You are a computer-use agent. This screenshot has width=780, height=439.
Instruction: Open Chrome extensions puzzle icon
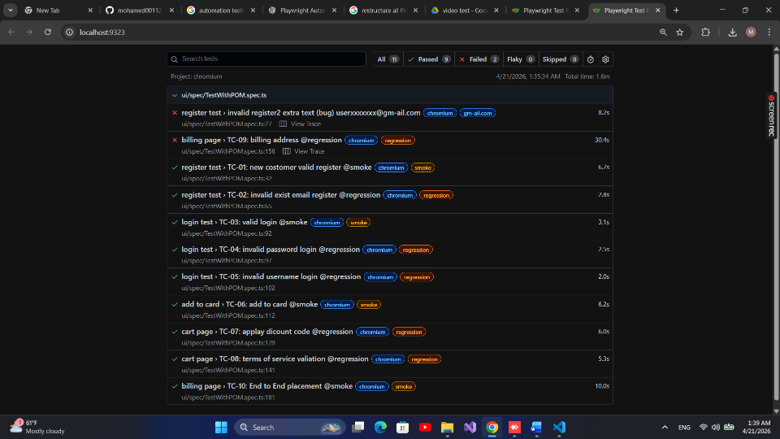click(705, 32)
